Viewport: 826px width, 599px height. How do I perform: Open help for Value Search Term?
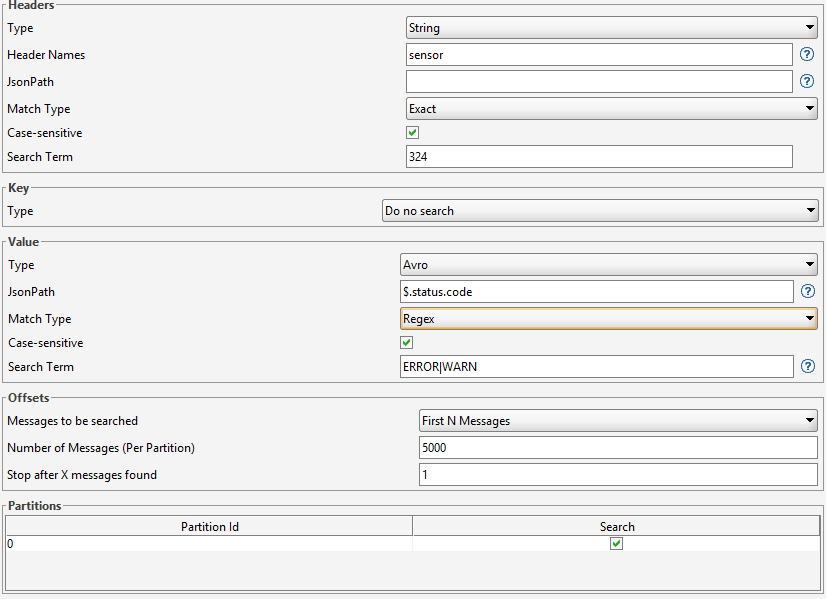[x=808, y=366]
